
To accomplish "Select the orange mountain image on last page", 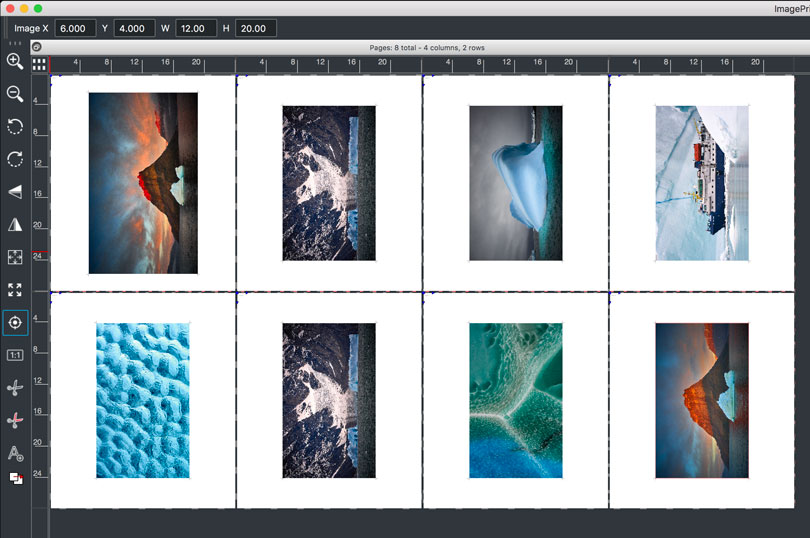I will [x=702, y=401].
